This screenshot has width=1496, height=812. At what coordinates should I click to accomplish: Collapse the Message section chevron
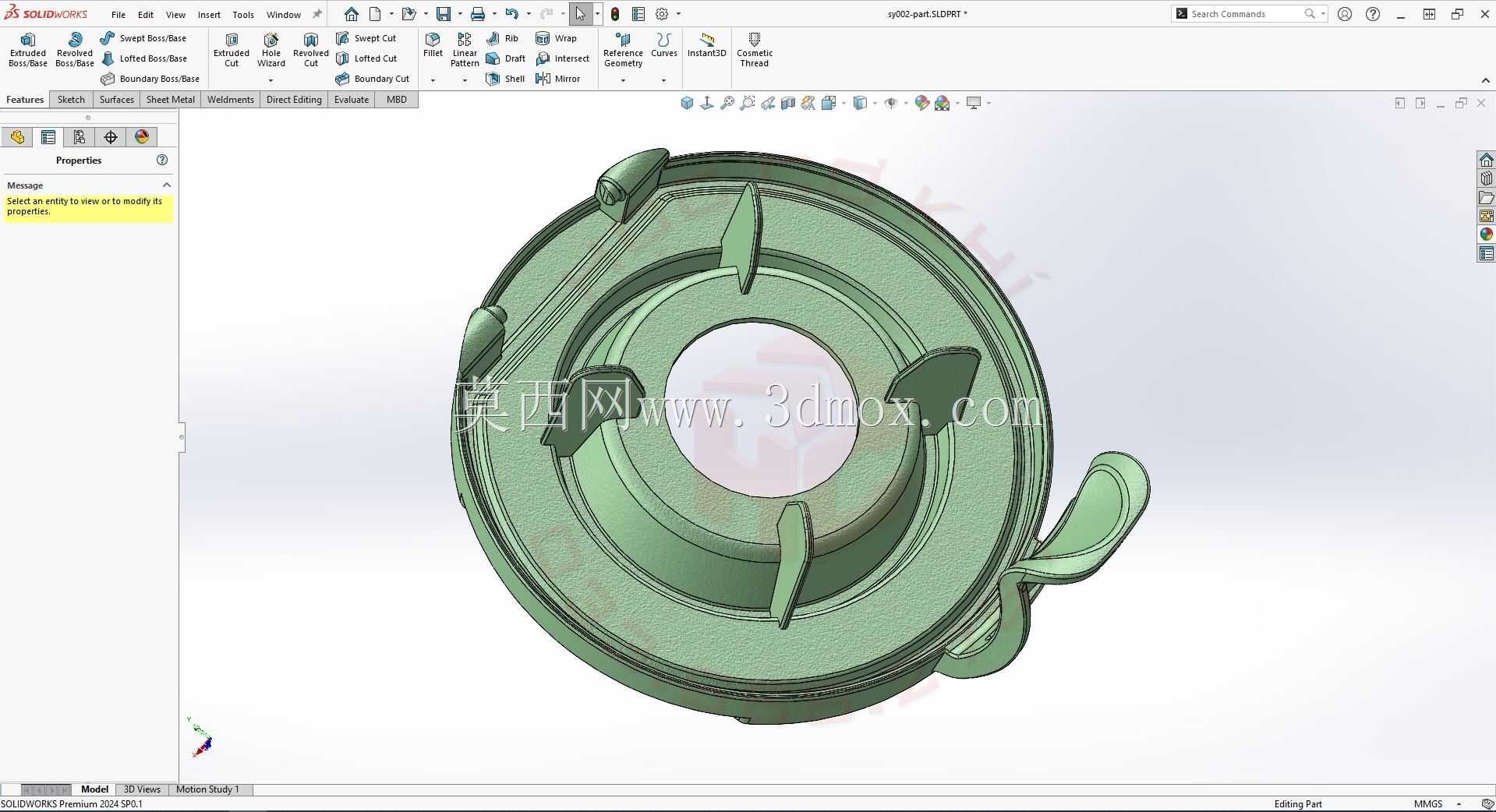[x=167, y=185]
